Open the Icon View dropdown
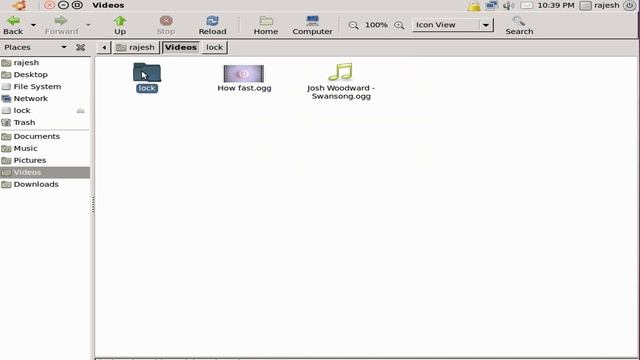This screenshot has width=640, height=360. point(453,25)
